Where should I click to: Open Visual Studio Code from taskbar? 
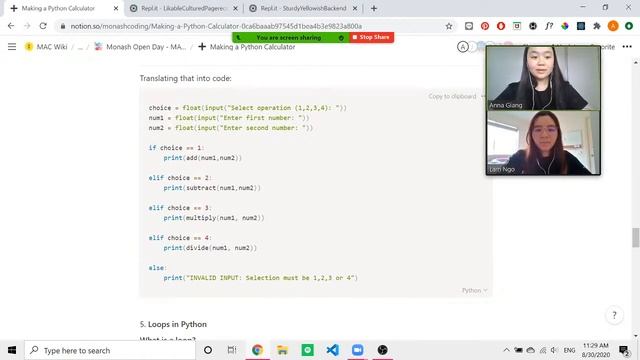click(x=332, y=350)
